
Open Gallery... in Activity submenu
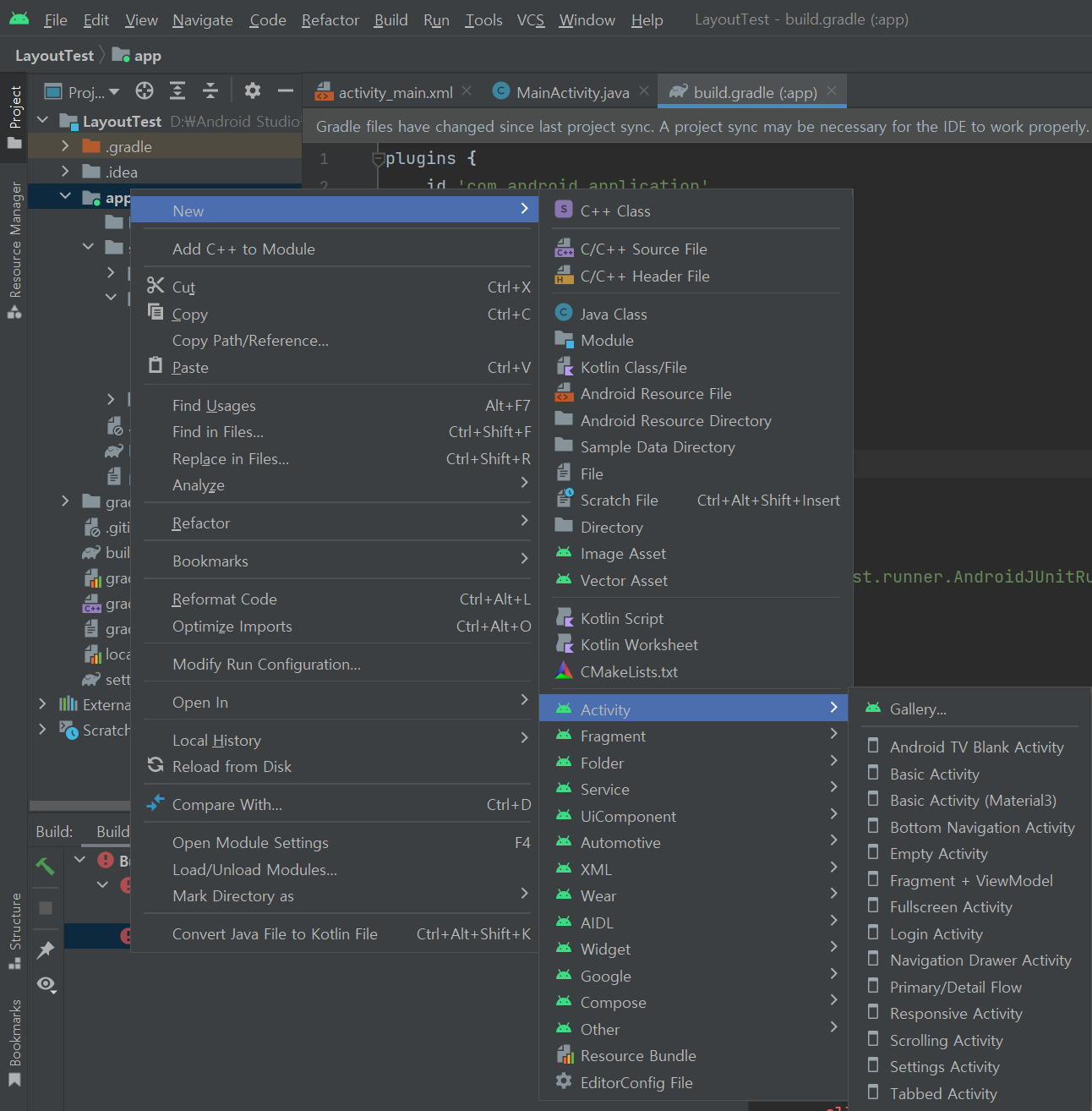970,709
